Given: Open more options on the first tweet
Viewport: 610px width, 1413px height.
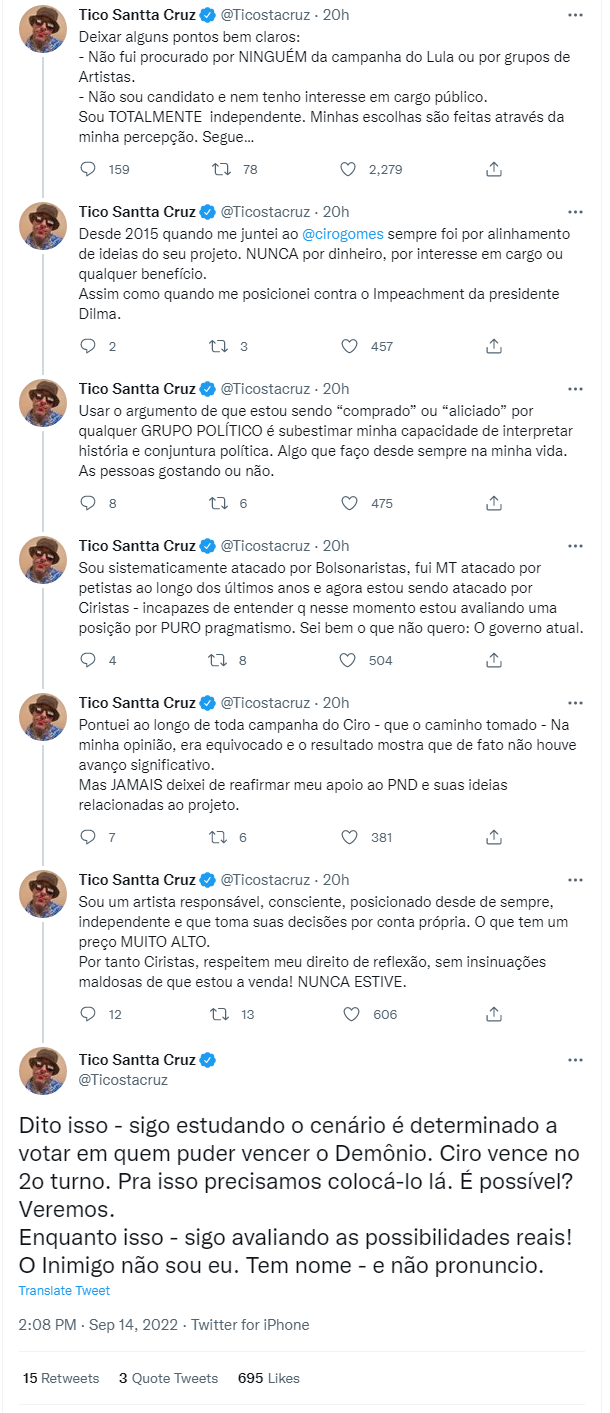Looking at the screenshot, I should 574,17.
